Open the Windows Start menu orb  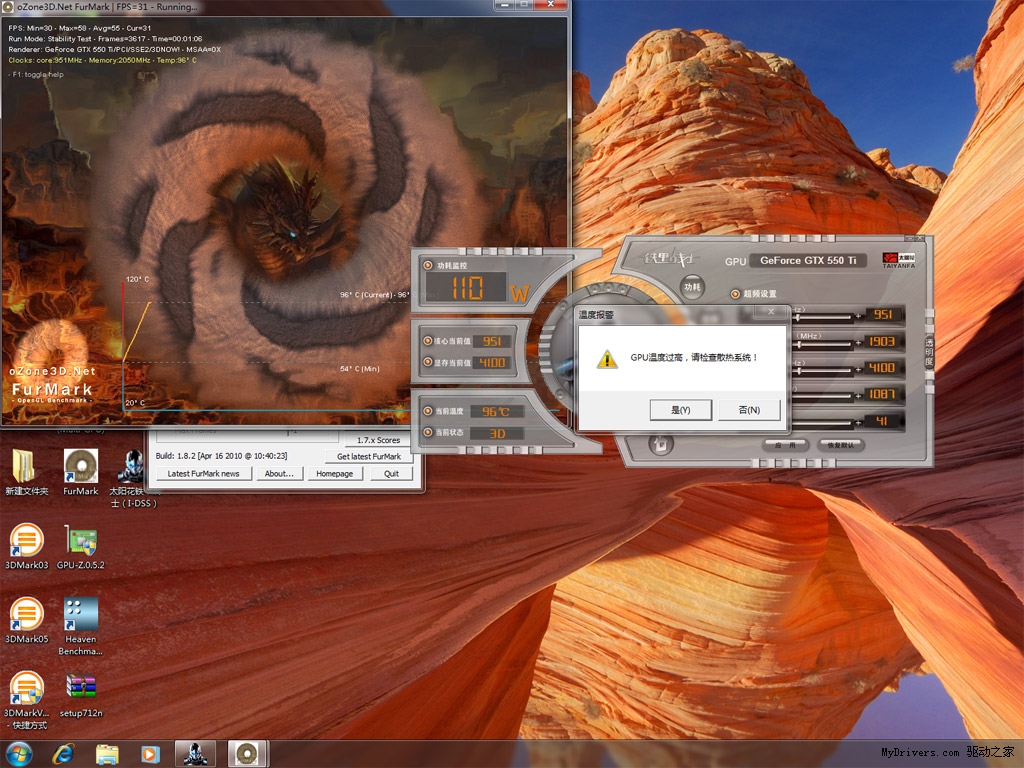click(18, 754)
